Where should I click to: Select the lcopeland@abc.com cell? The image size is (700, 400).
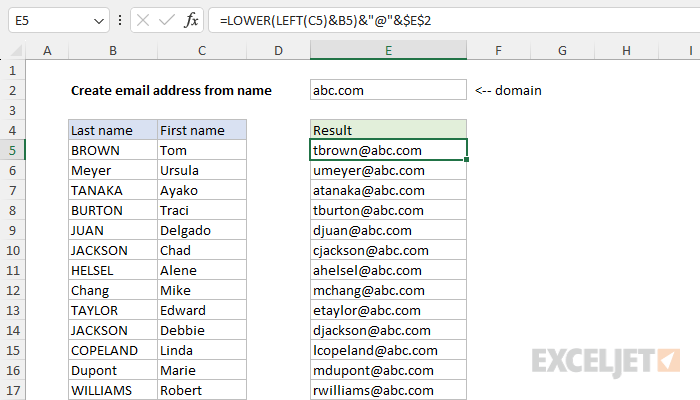(x=388, y=350)
